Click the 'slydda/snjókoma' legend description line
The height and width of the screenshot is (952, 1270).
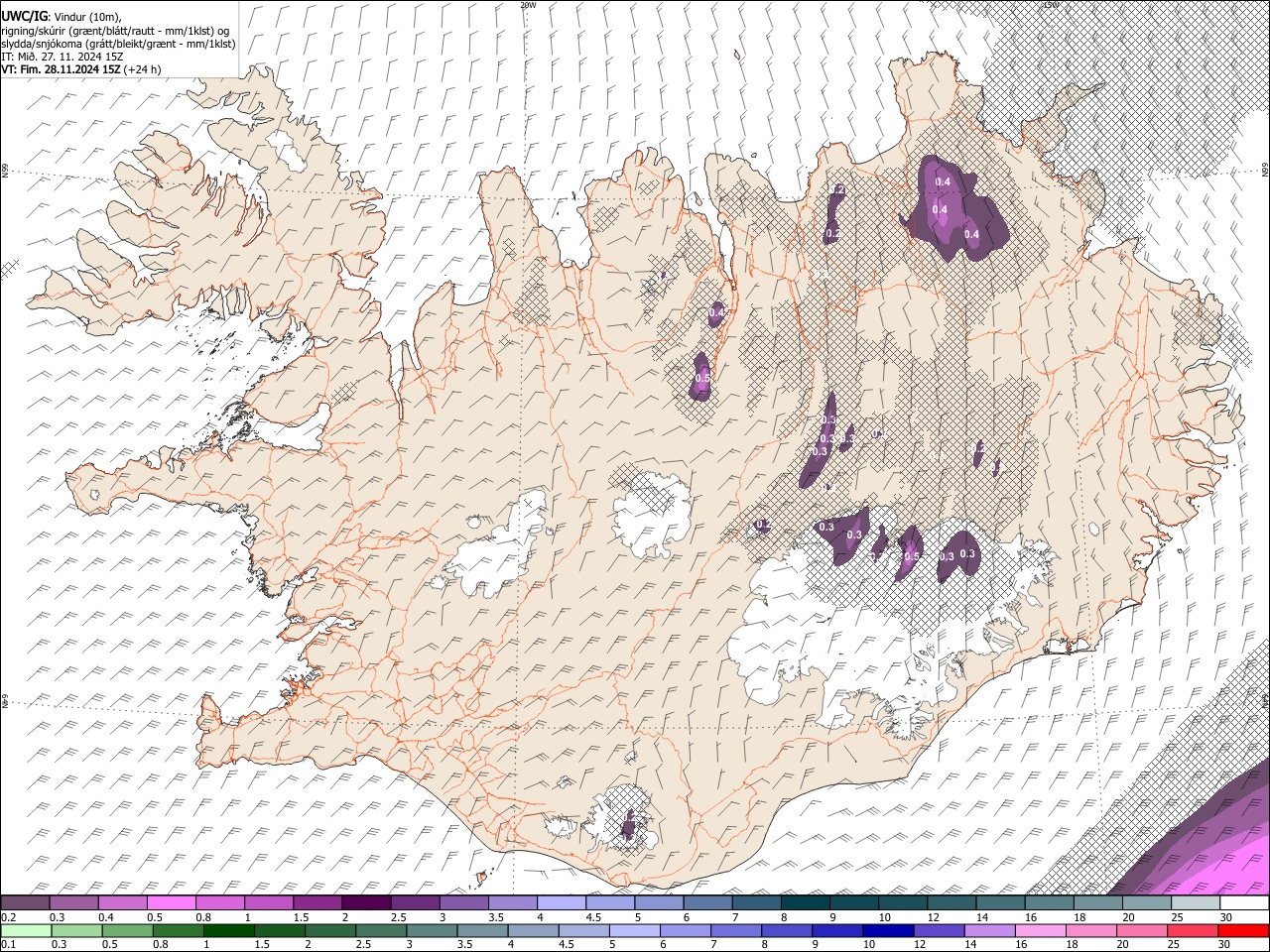point(118,44)
